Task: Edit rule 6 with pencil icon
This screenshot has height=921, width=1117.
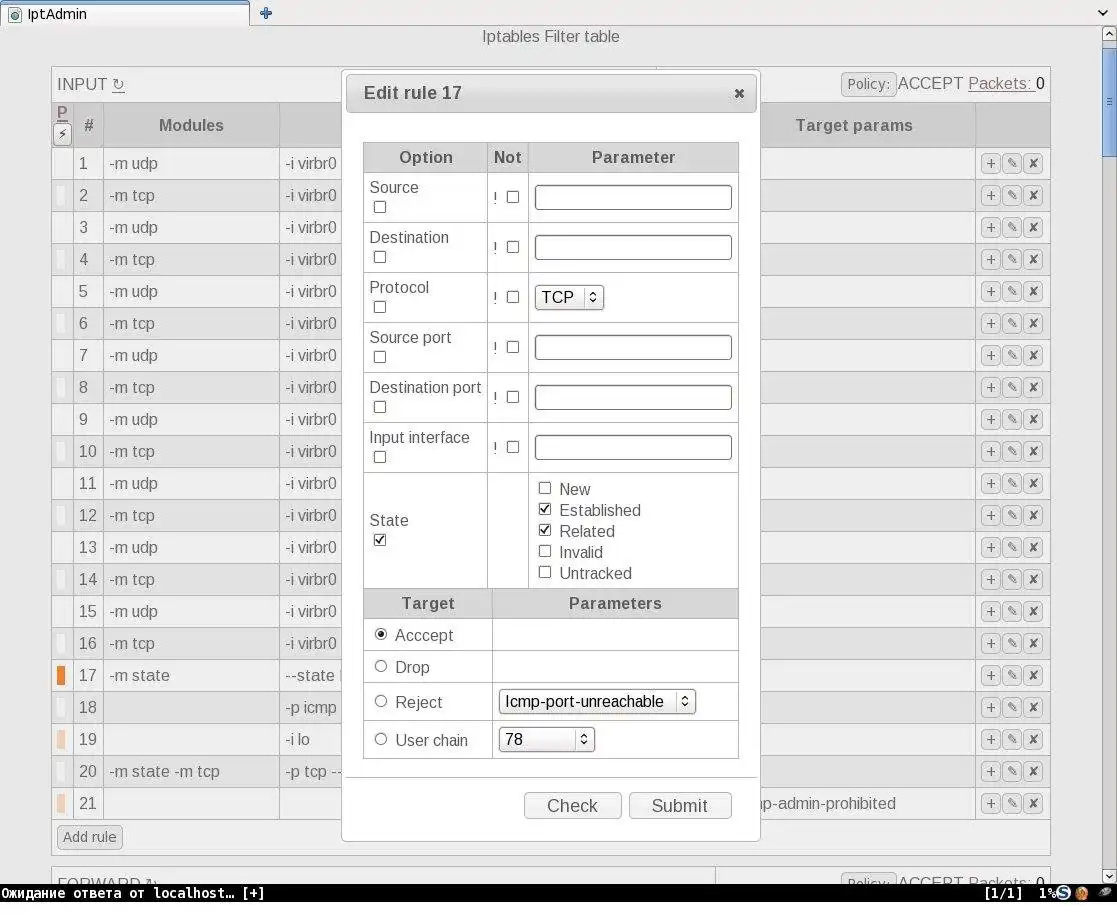Action: 1012,323
